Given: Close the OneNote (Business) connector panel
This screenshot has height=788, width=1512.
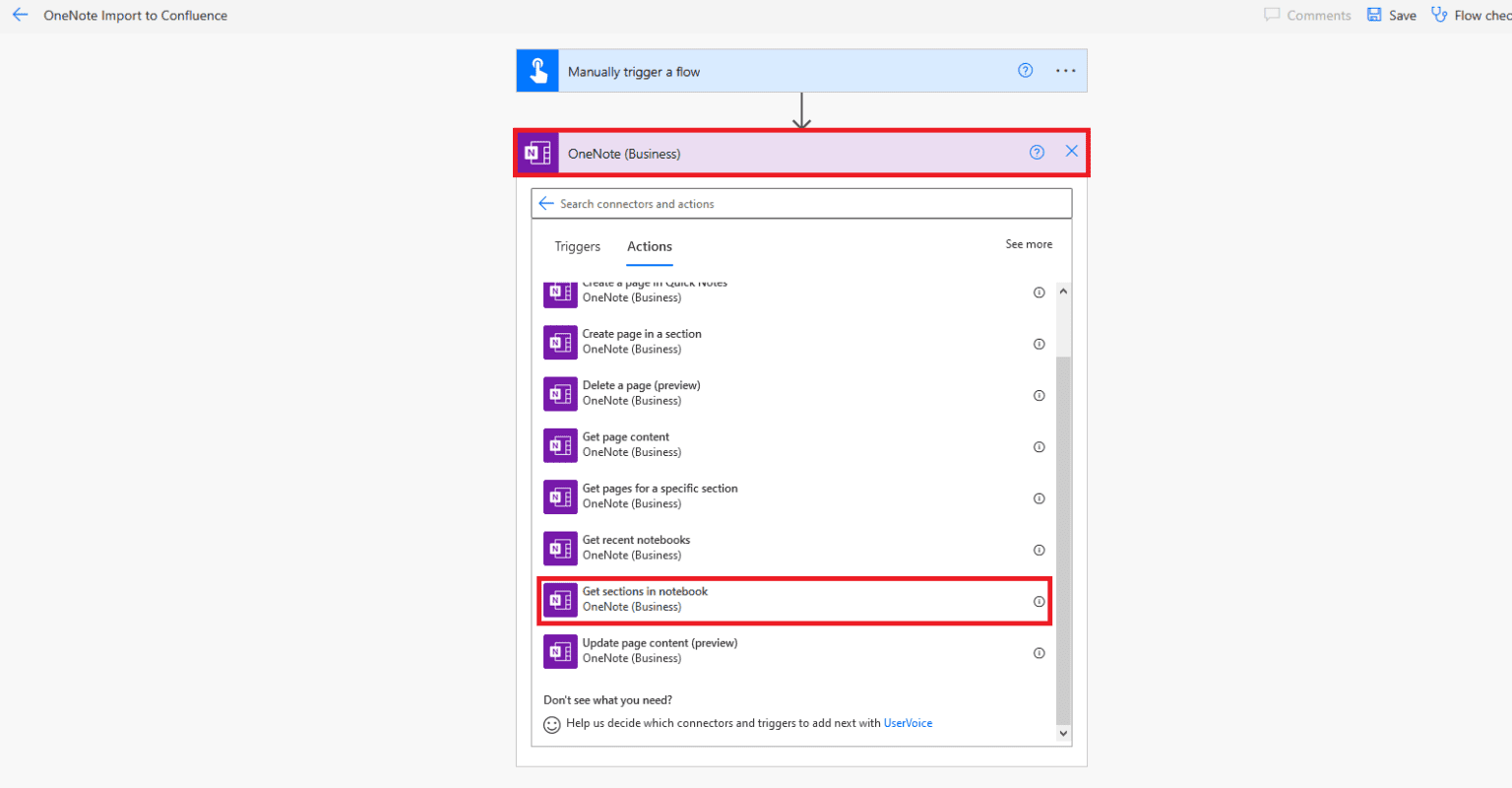Looking at the screenshot, I should (1071, 151).
